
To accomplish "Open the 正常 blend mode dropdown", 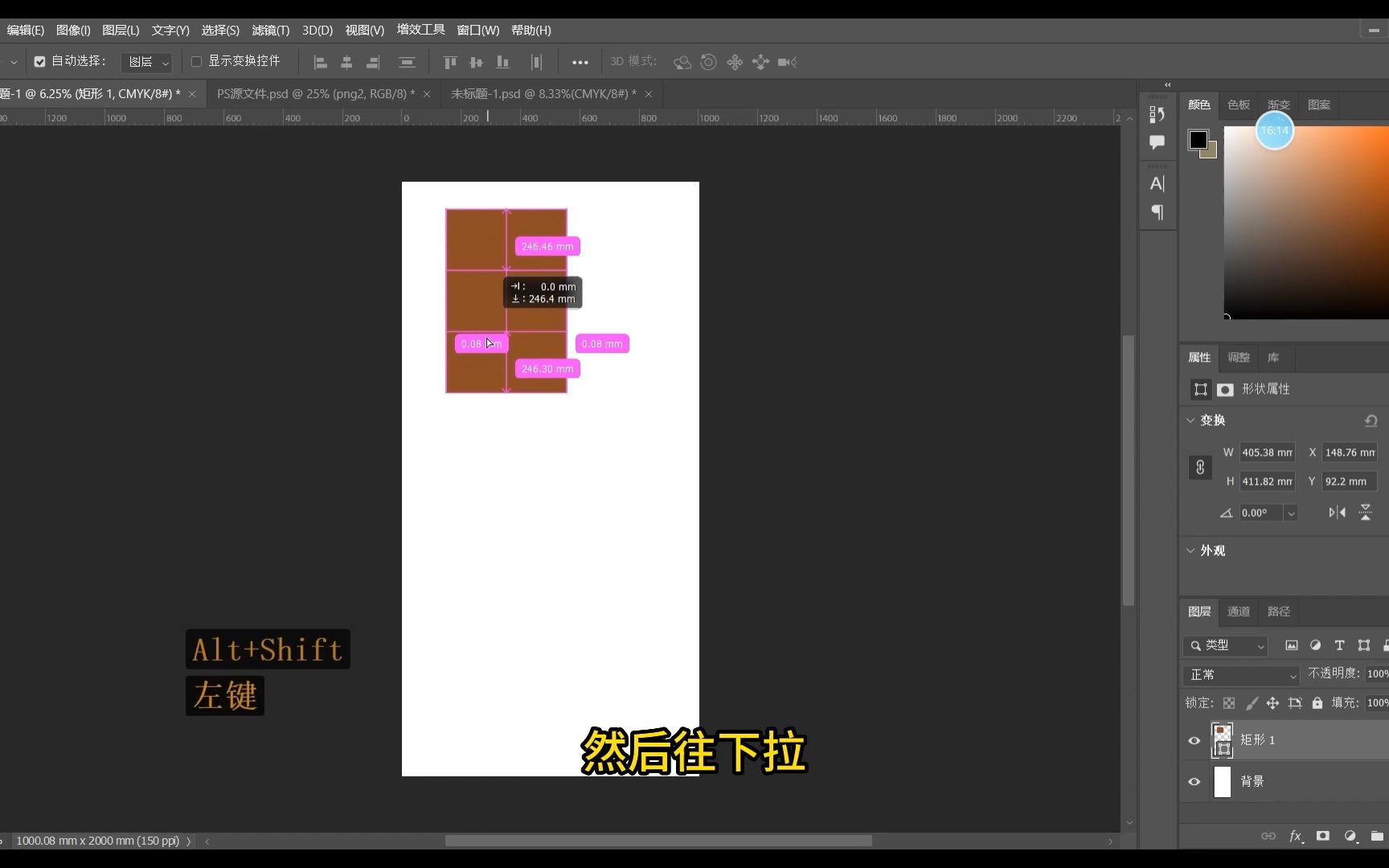I will coord(1241,675).
